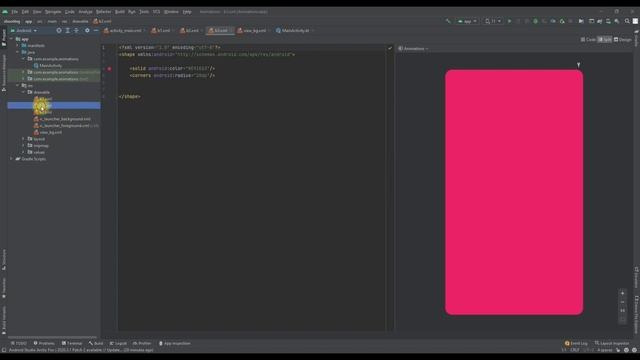Switch editor to Code view
This screenshot has height=360, width=640.
click(588, 40)
